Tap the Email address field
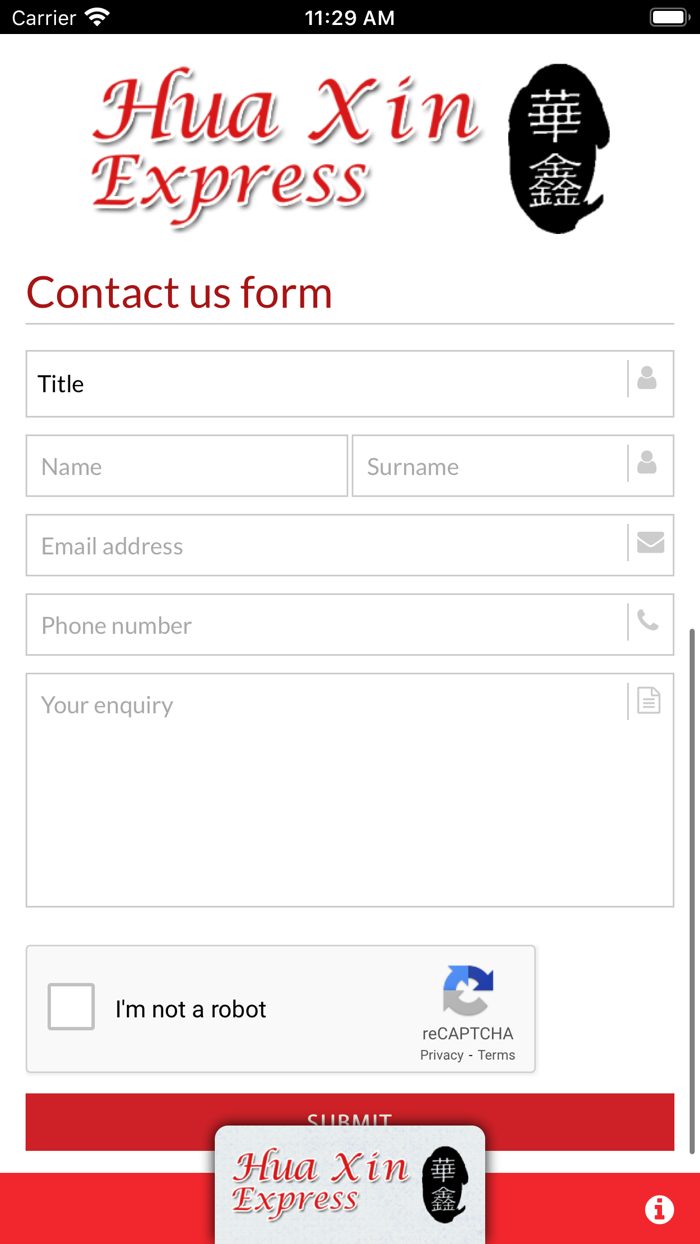Viewport: 700px width, 1244px height. pos(325,546)
